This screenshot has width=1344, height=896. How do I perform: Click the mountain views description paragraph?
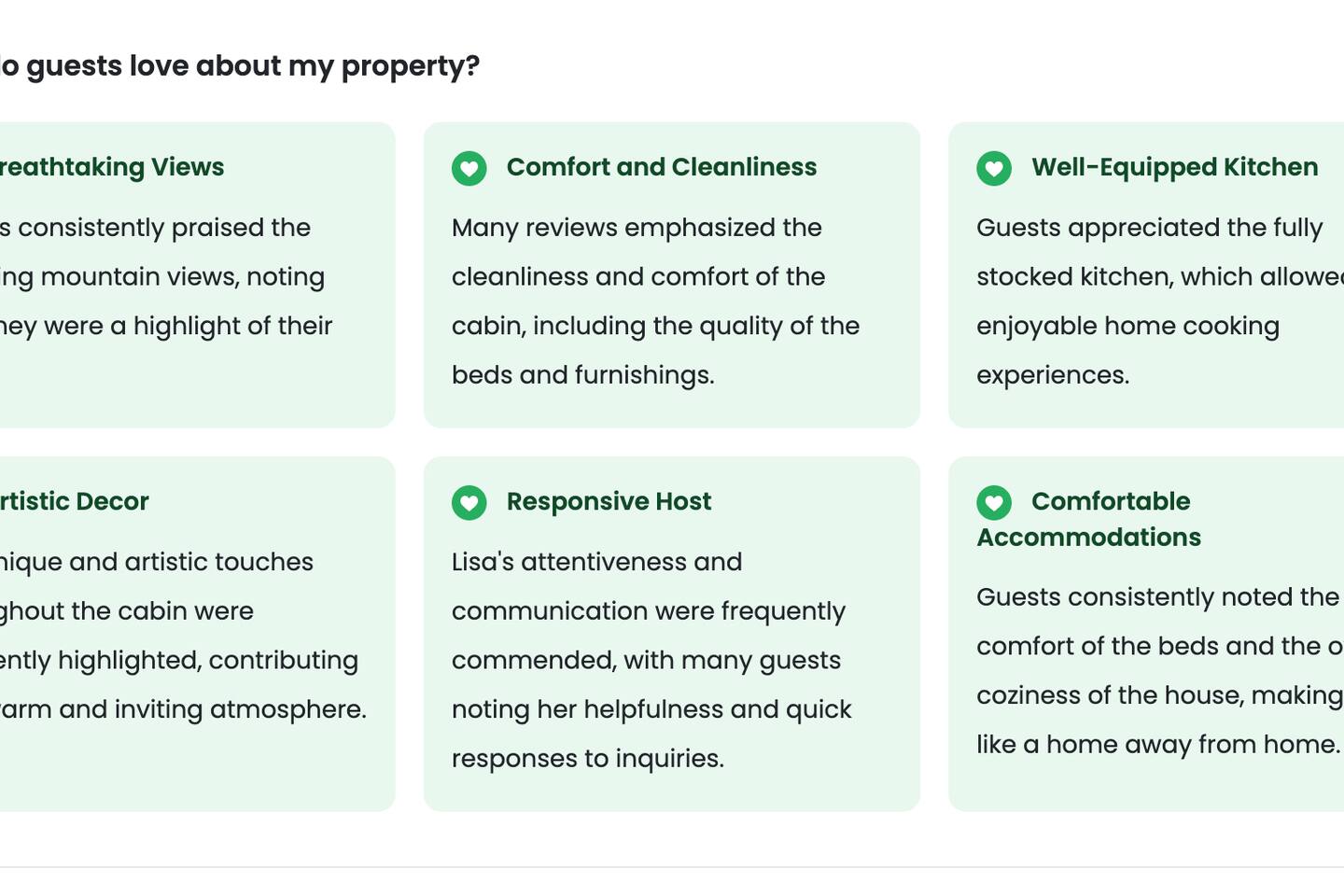163,277
